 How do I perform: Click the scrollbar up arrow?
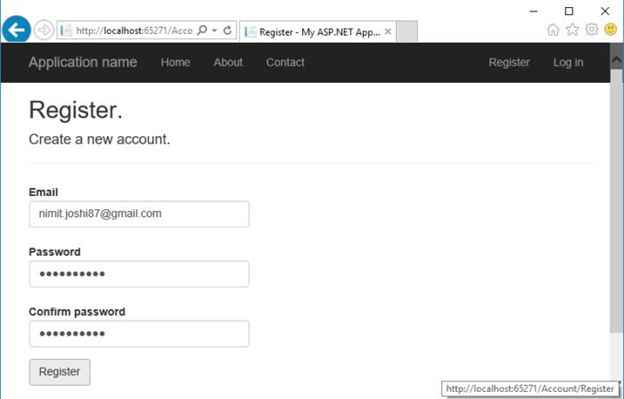[x=617, y=60]
